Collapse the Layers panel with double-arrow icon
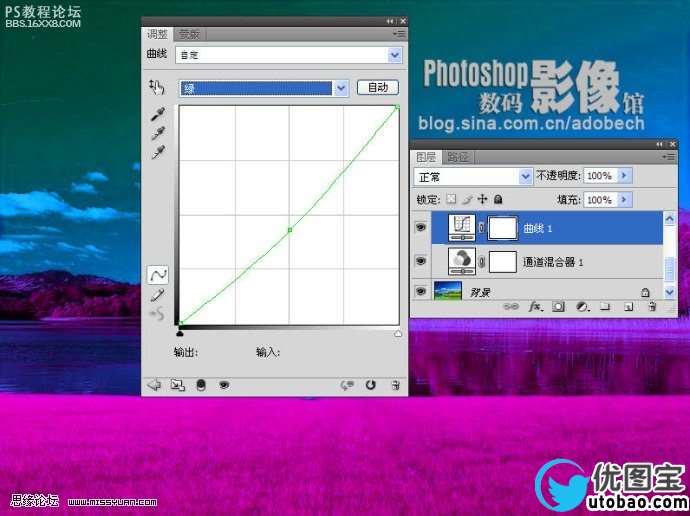This screenshot has width=690, height=516. [659, 144]
